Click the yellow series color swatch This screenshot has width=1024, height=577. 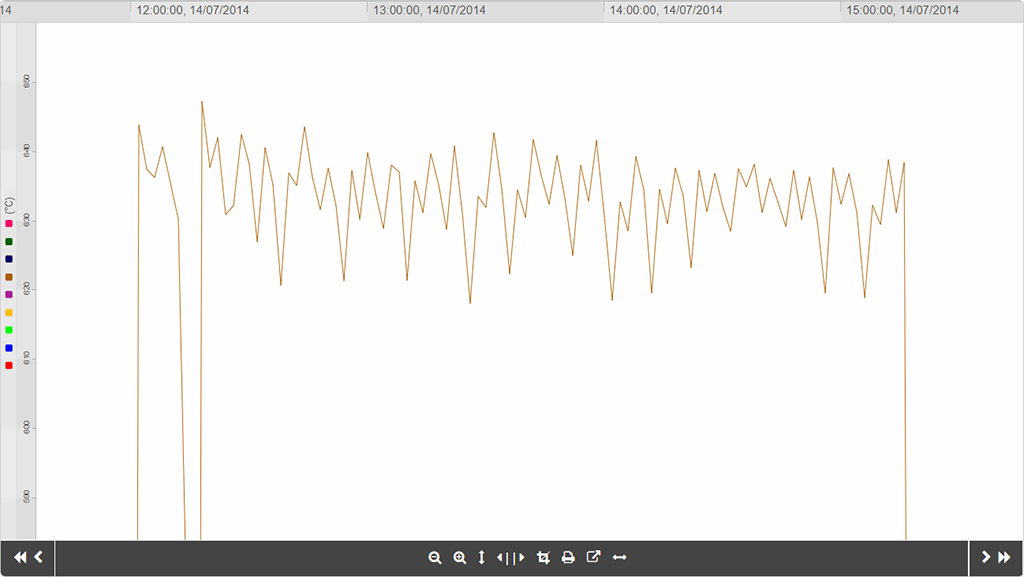pyautogui.click(x=9, y=313)
